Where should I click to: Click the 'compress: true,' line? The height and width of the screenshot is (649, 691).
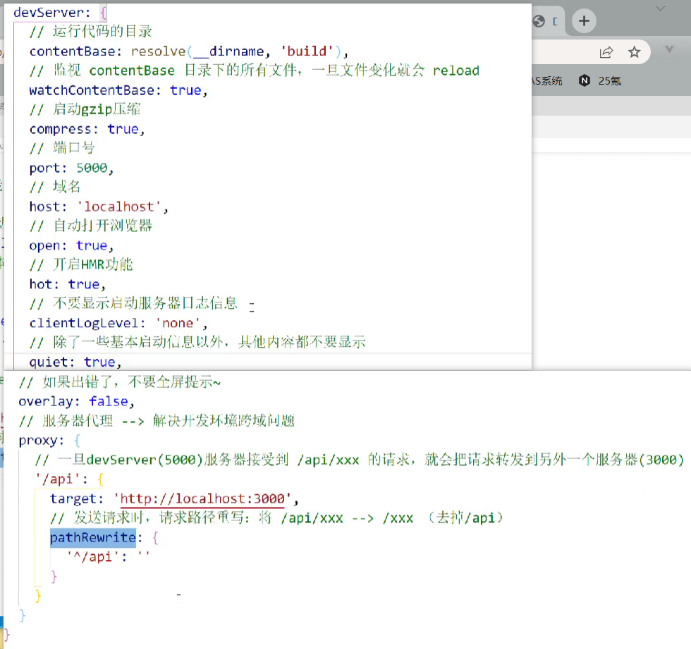coord(87,129)
